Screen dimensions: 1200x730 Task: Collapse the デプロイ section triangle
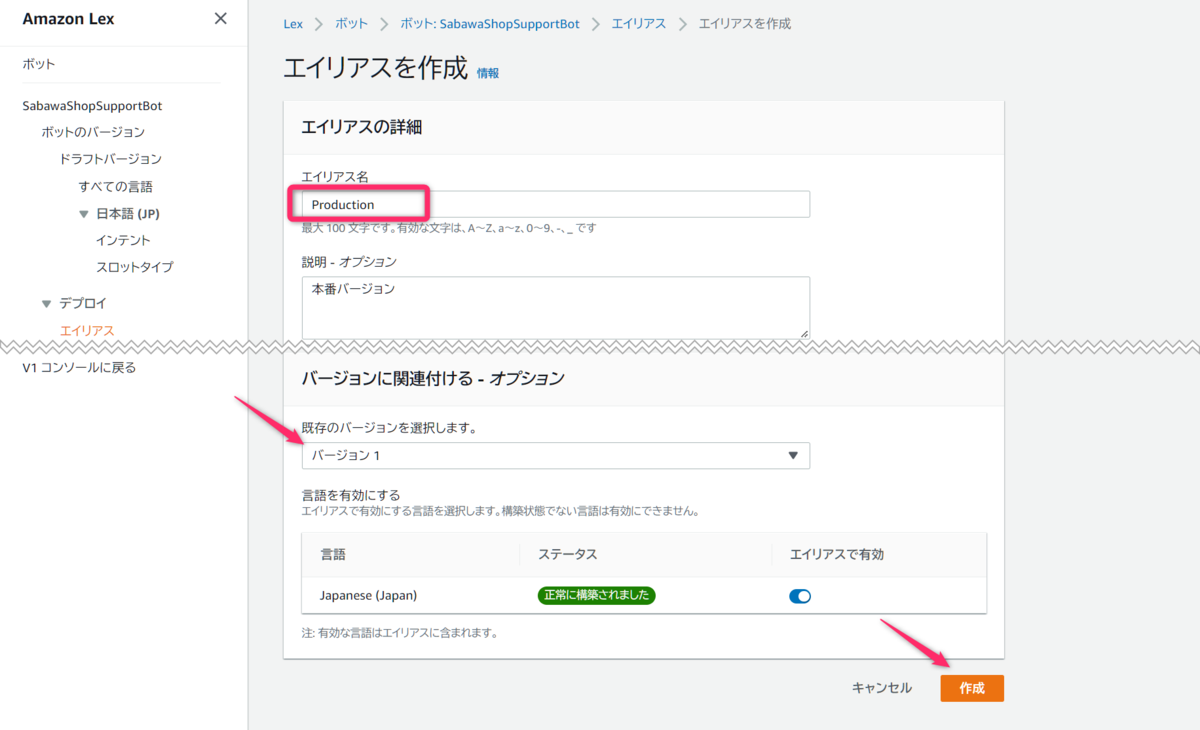pyautogui.click(x=46, y=303)
